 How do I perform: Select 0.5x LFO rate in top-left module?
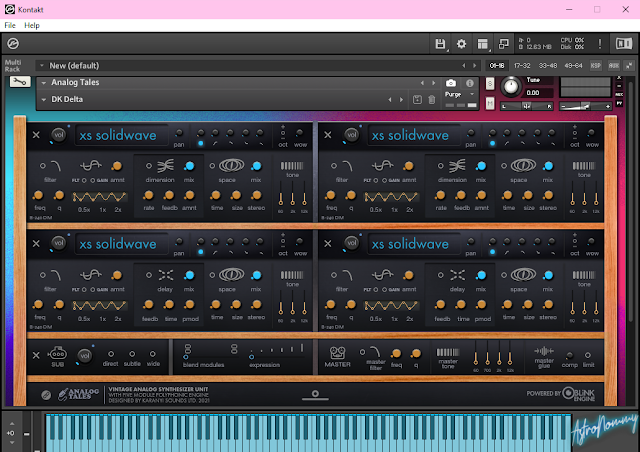tap(84, 209)
